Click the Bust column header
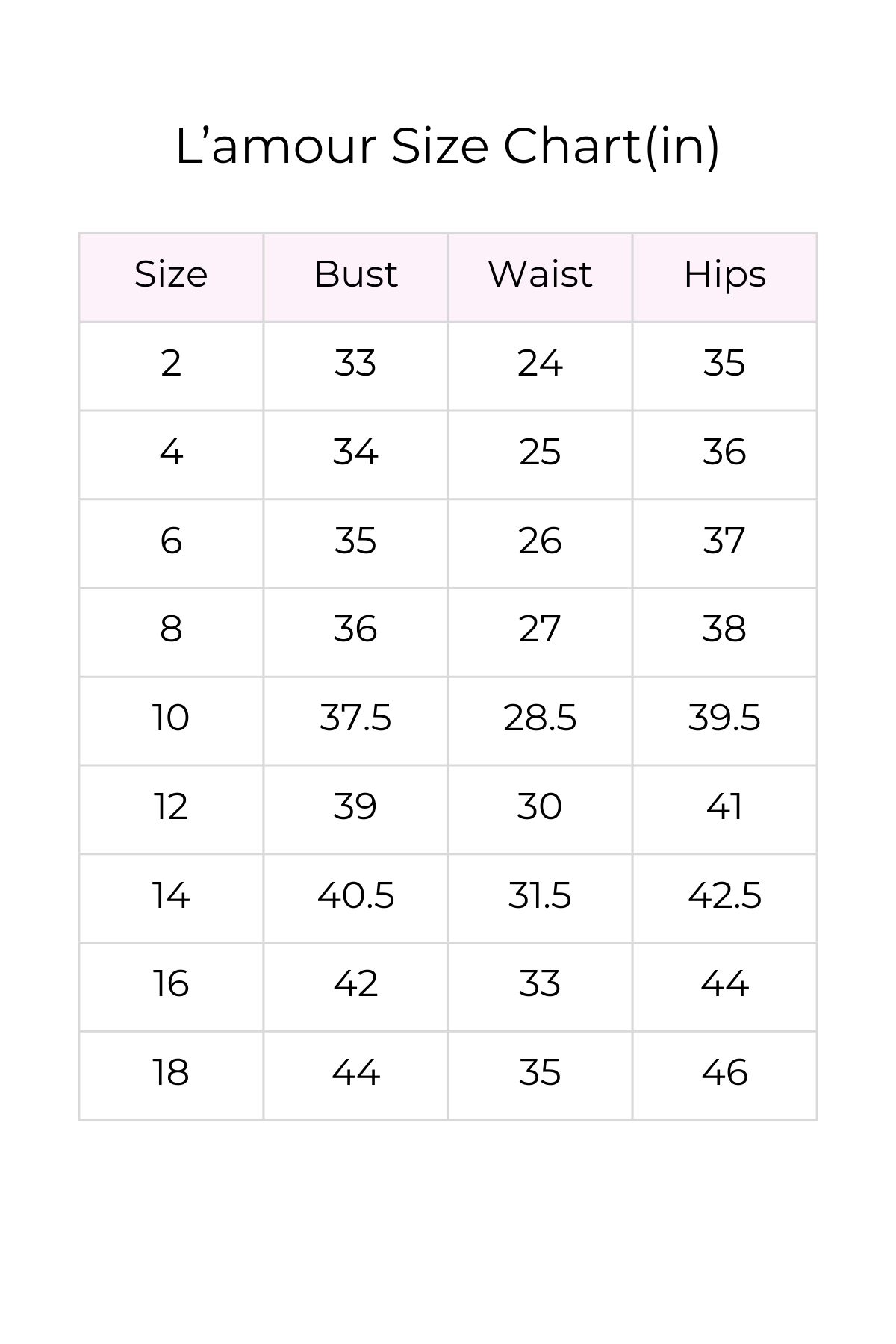The width and height of the screenshot is (896, 1344). pyautogui.click(x=355, y=274)
